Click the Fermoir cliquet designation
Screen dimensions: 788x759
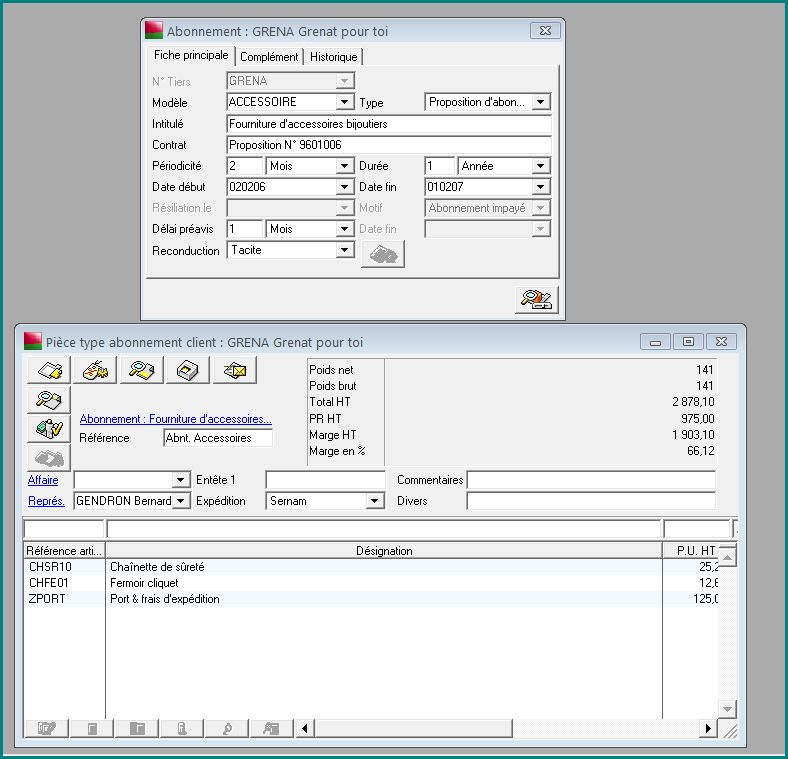click(144, 583)
